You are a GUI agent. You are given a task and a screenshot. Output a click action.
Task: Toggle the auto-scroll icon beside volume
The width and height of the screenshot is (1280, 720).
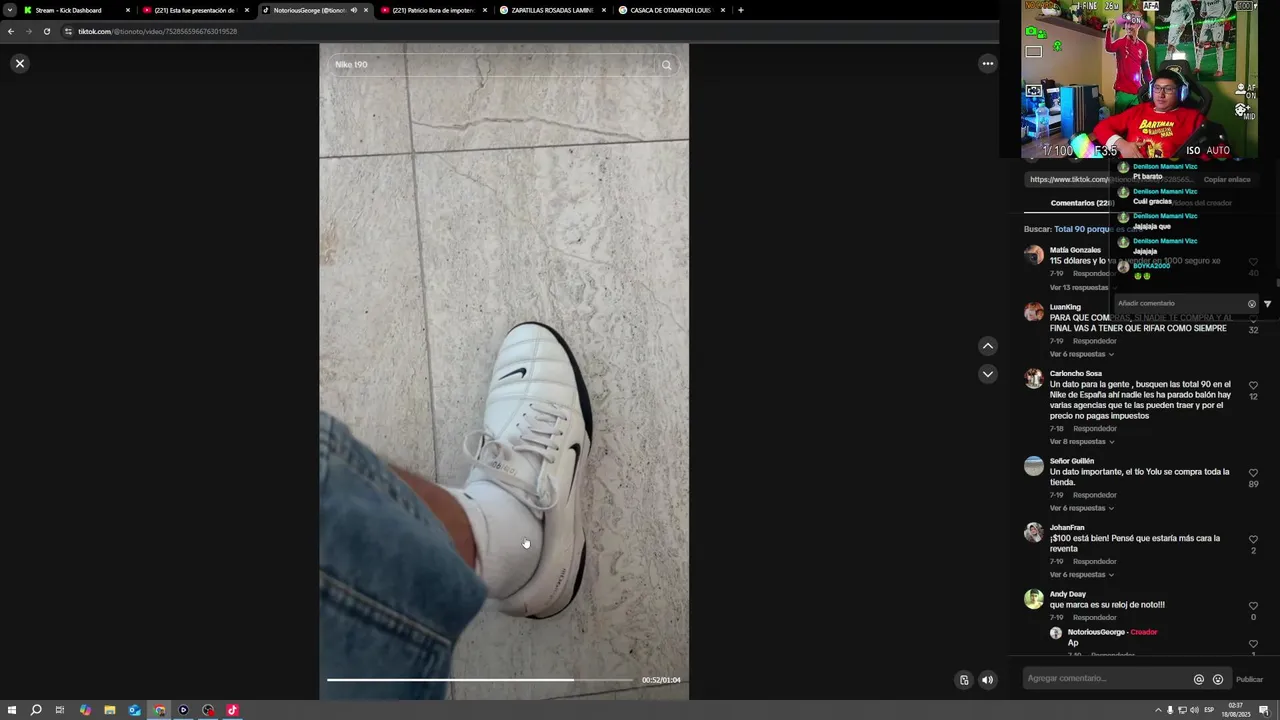[964, 680]
